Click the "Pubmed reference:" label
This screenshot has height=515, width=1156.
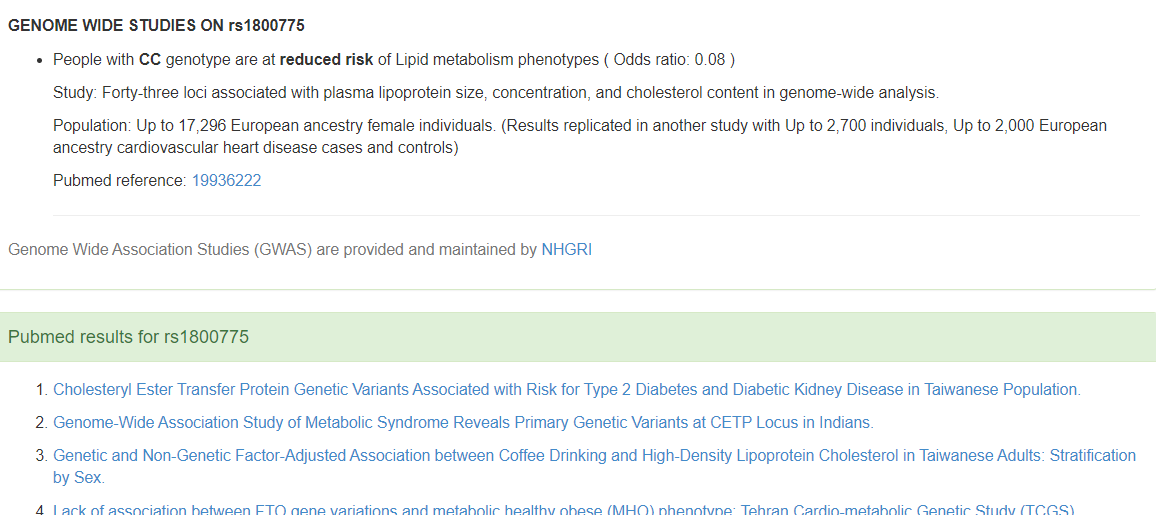(119, 181)
